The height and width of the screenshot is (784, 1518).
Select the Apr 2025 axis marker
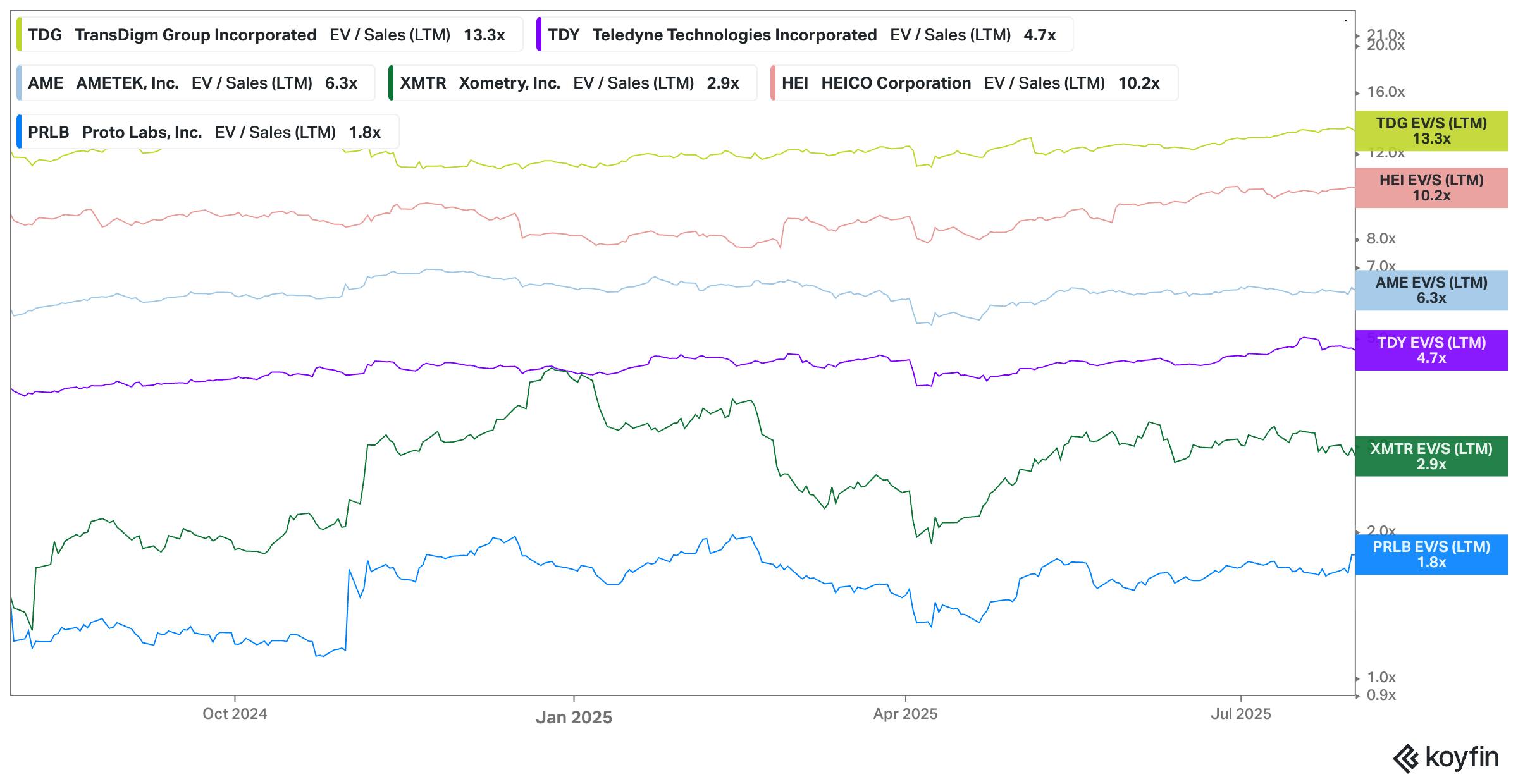(x=905, y=714)
